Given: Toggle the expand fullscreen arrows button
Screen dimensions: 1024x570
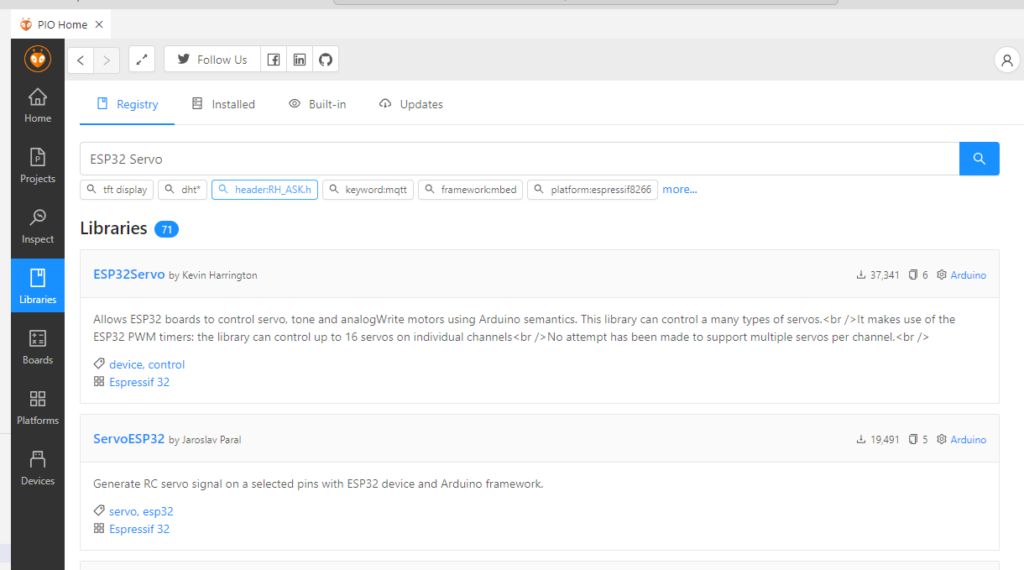Looking at the screenshot, I should [x=142, y=60].
